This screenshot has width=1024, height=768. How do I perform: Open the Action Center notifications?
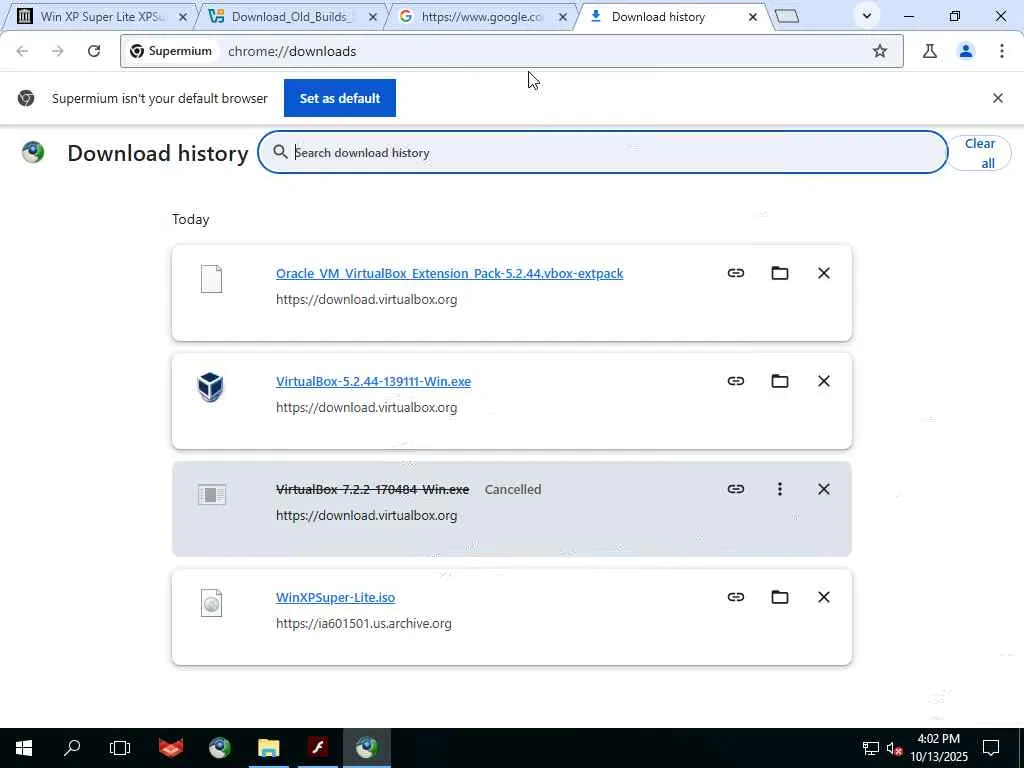[x=991, y=748]
